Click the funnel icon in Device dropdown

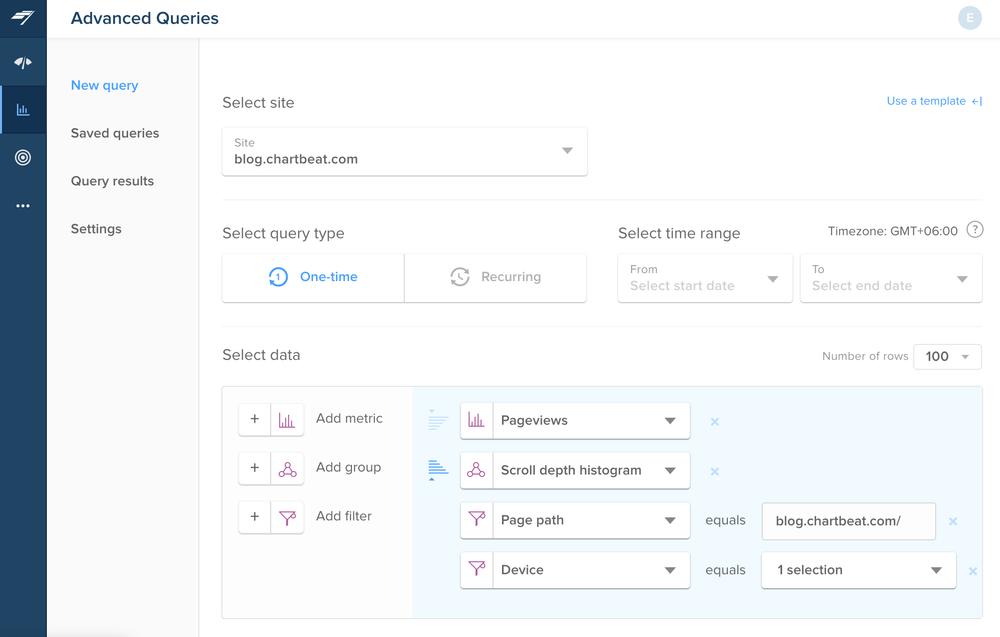(x=476, y=569)
